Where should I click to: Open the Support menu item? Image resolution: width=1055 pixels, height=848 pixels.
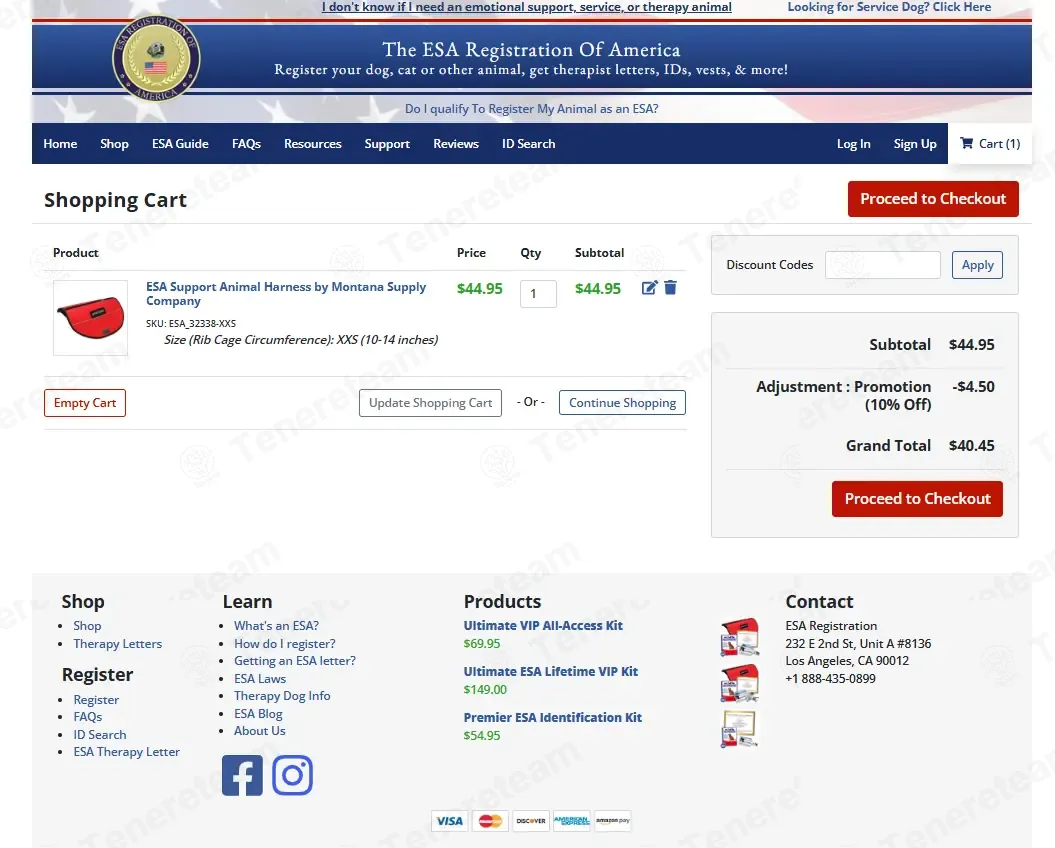[388, 144]
